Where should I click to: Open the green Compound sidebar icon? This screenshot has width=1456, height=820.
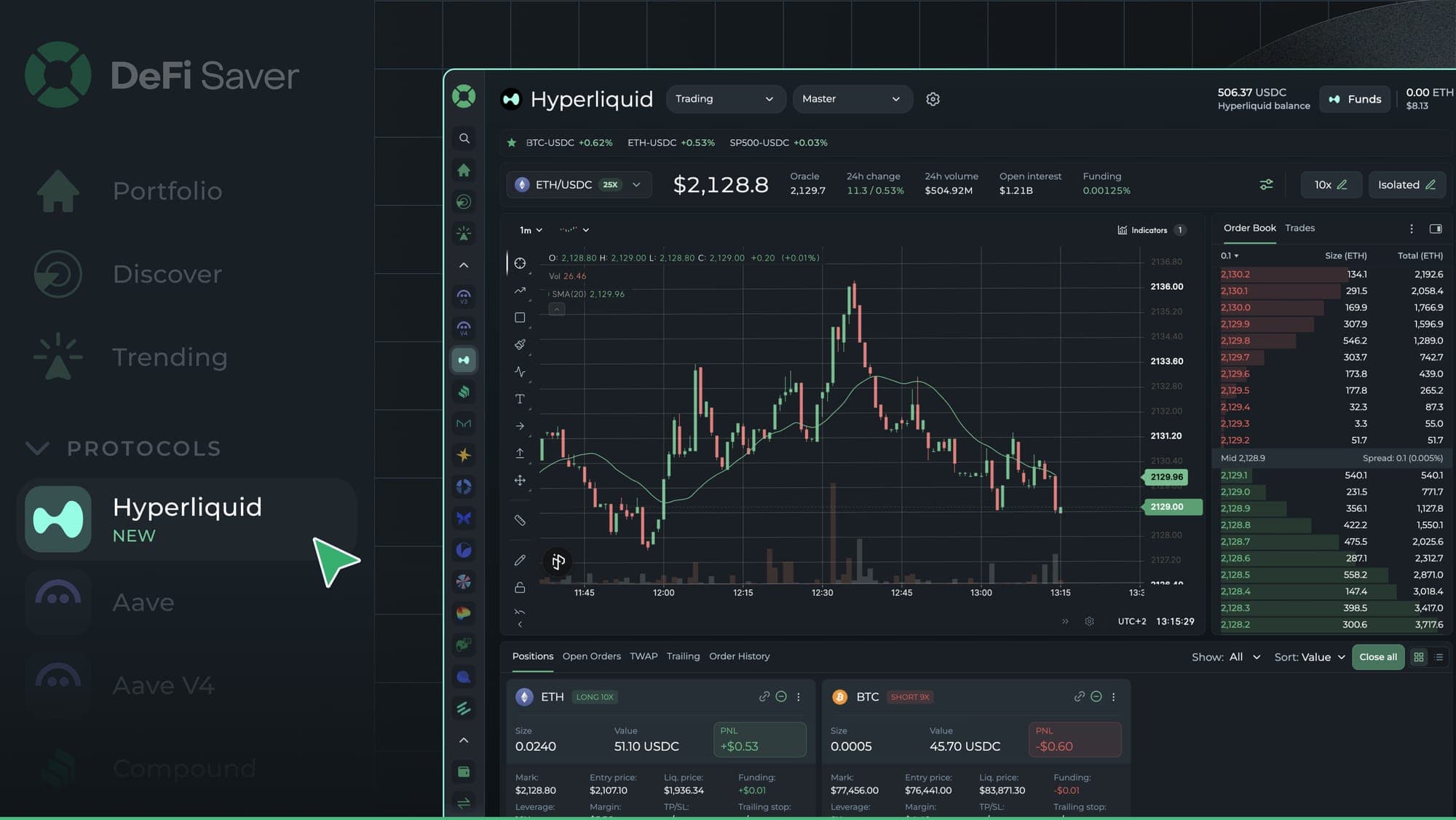click(x=464, y=392)
